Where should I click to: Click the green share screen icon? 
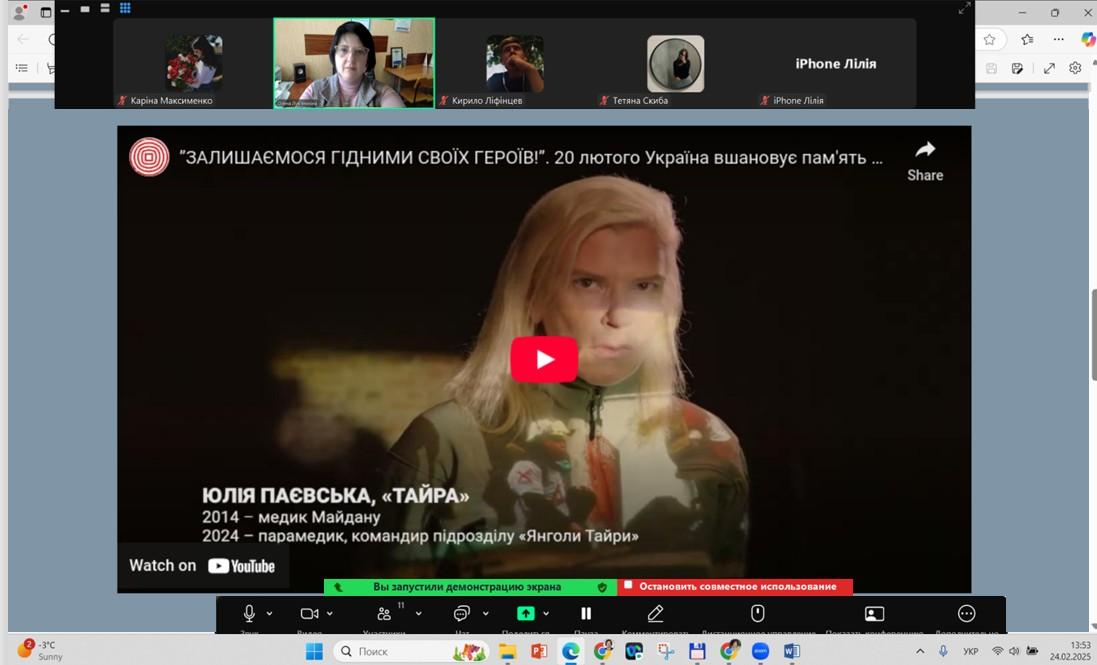525,613
